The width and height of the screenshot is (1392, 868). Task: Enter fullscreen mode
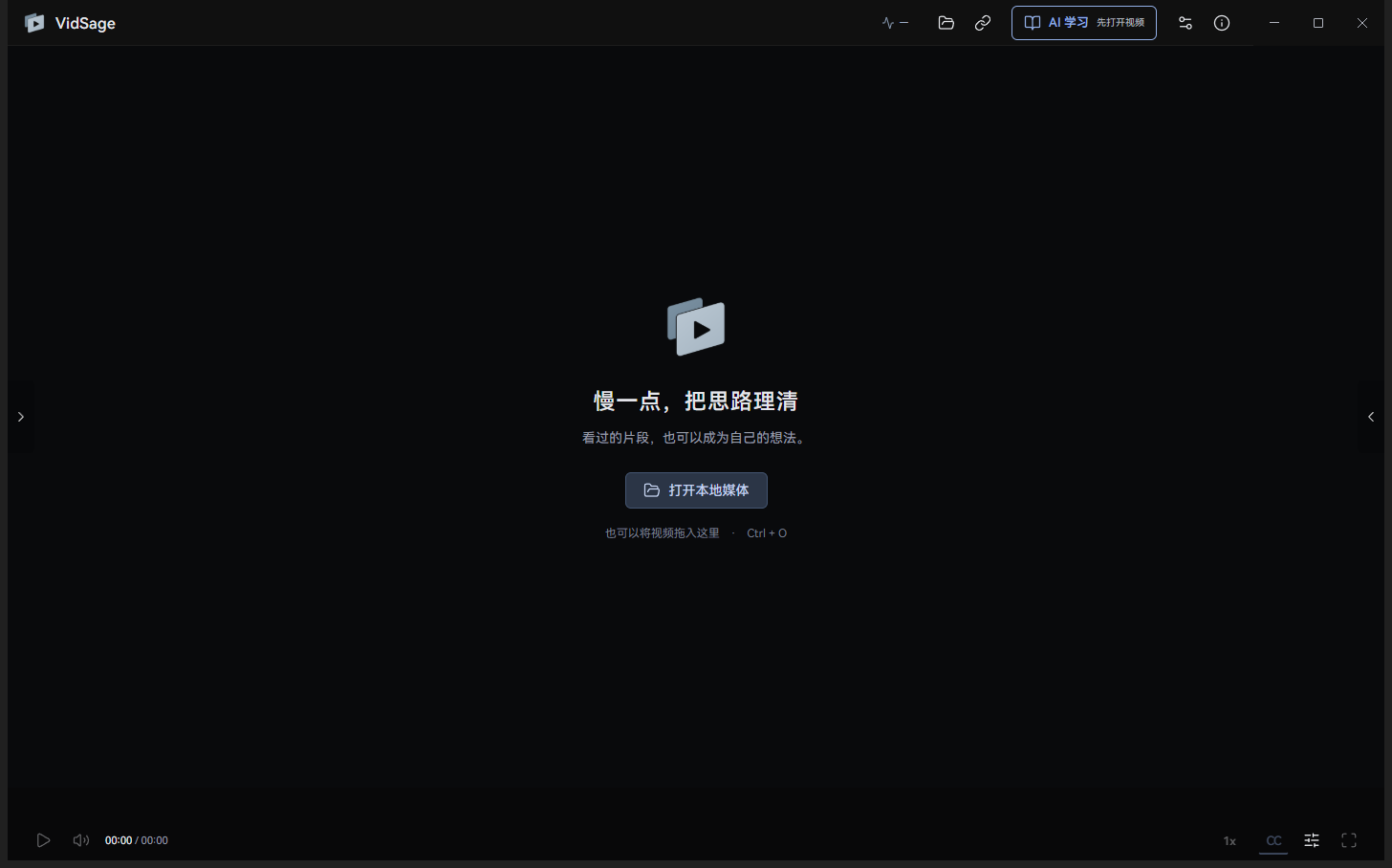click(1349, 840)
